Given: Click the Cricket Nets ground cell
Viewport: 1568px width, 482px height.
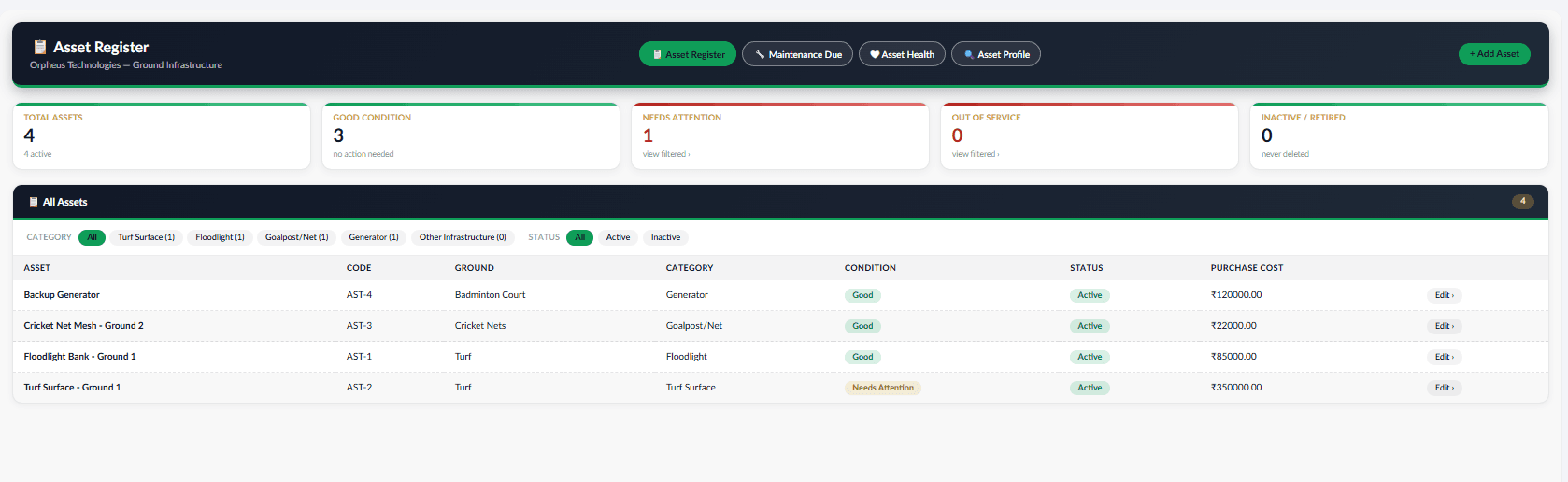Looking at the screenshot, I should coord(480,326).
